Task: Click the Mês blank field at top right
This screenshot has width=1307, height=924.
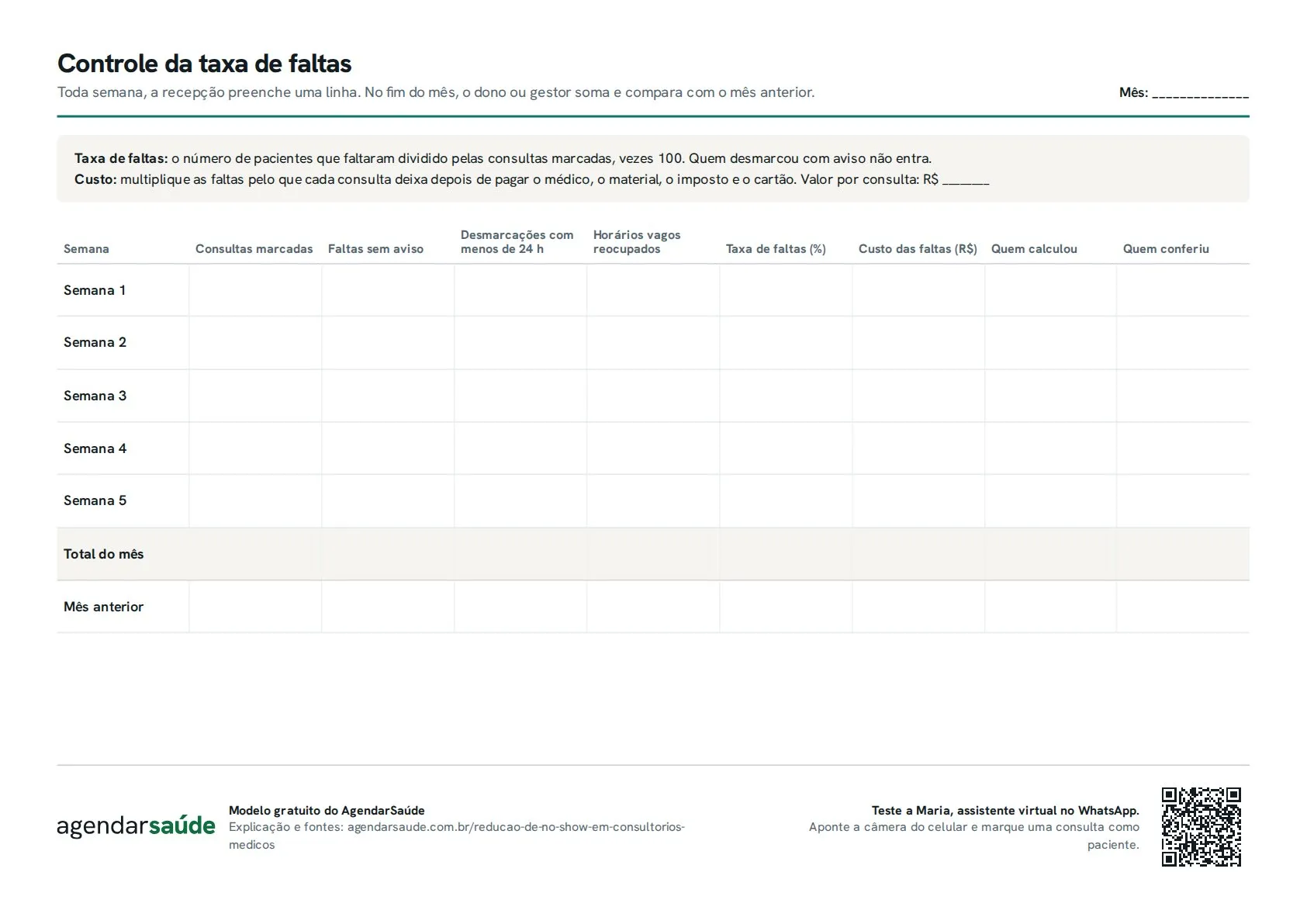Action: point(1200,94)
